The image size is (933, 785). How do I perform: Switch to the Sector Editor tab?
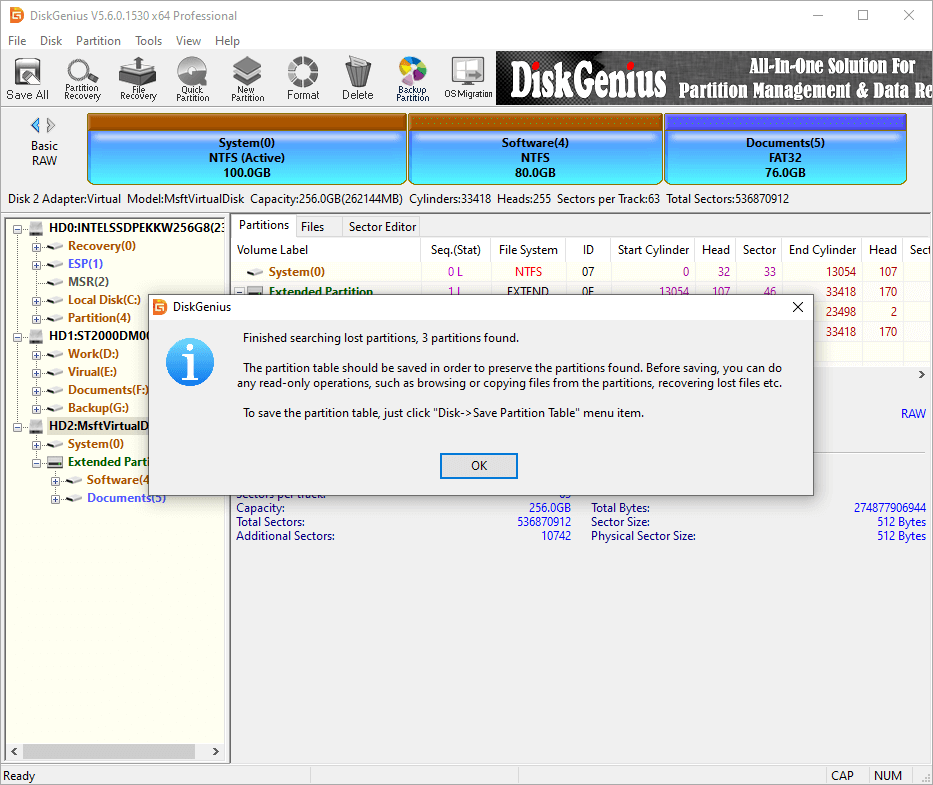[382, 227]
